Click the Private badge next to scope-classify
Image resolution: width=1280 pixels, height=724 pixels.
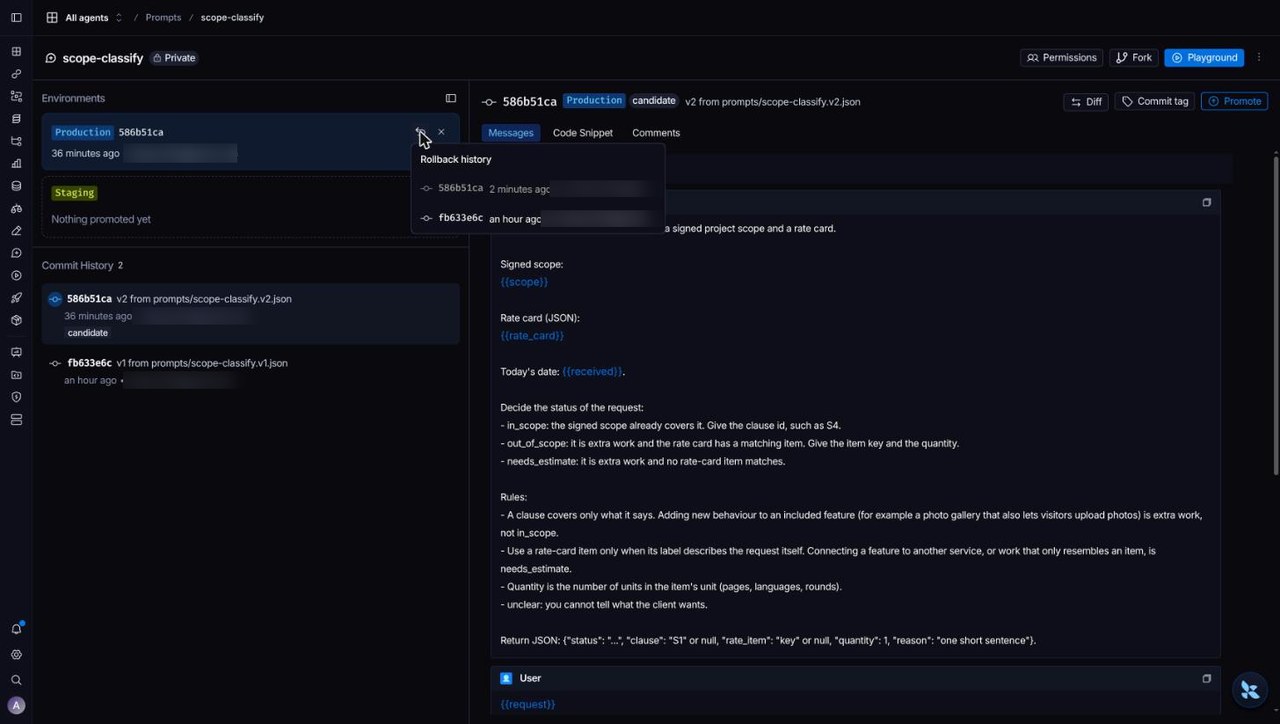174,58
